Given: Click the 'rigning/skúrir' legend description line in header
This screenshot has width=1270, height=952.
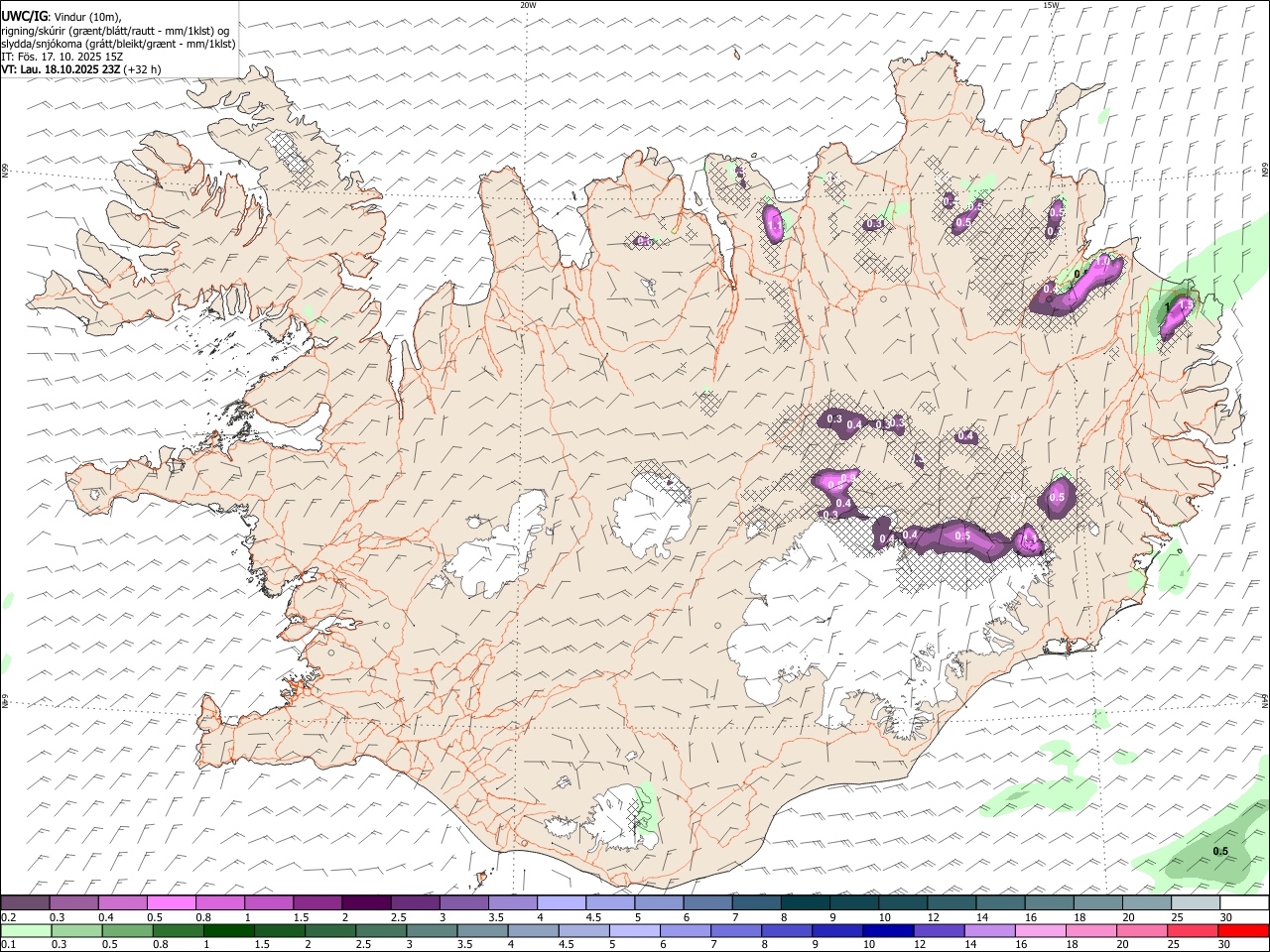Looking at the screenshot, I should click(115, 31).
